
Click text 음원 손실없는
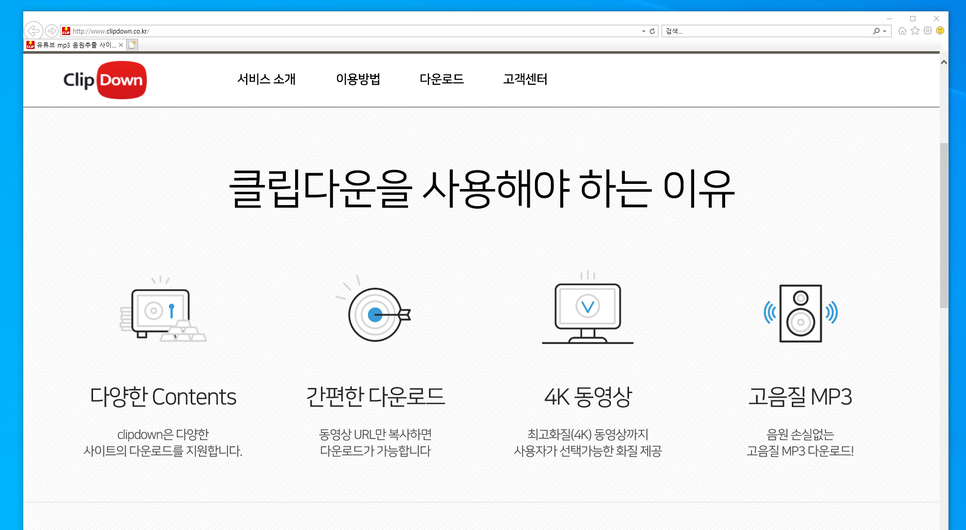tap(800, 434)
